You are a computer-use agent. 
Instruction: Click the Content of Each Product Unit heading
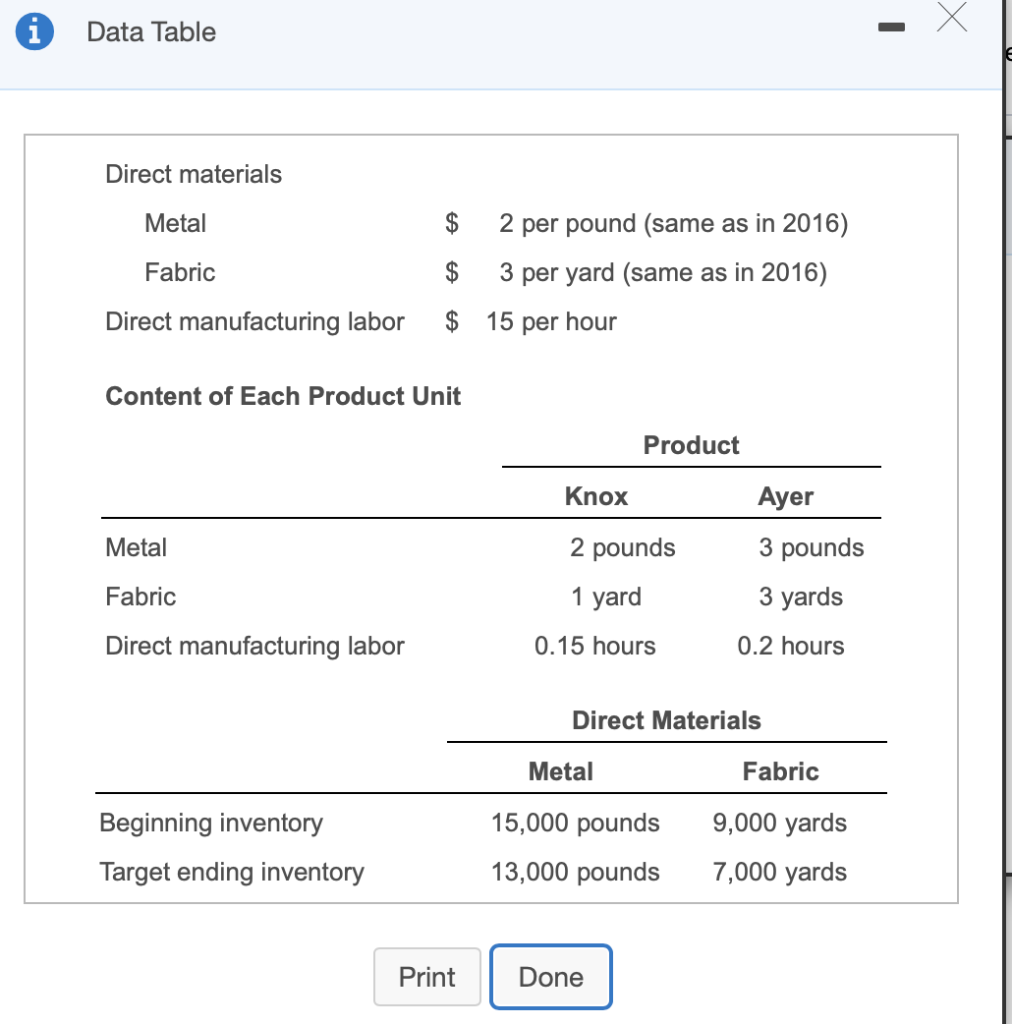pyautogui.click(x=283, y=396)
